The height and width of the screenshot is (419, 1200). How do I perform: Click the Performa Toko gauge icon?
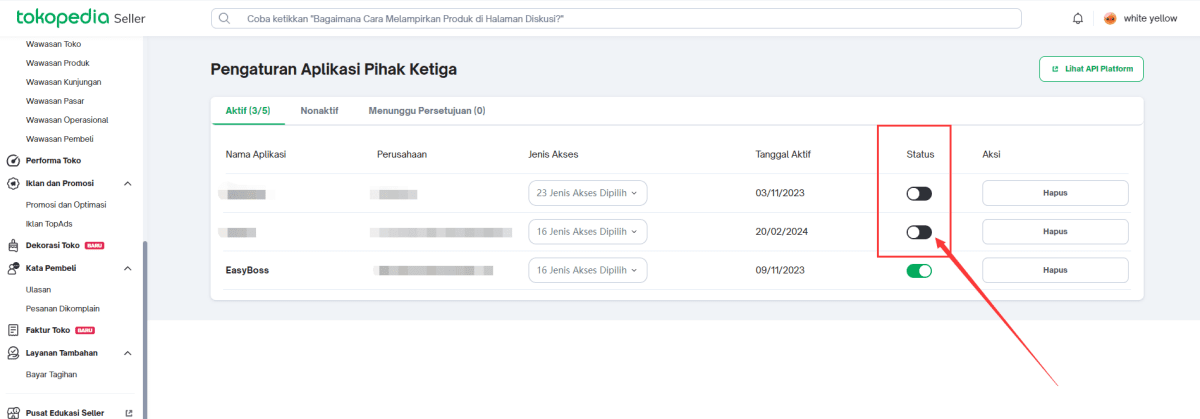[13, 160]
